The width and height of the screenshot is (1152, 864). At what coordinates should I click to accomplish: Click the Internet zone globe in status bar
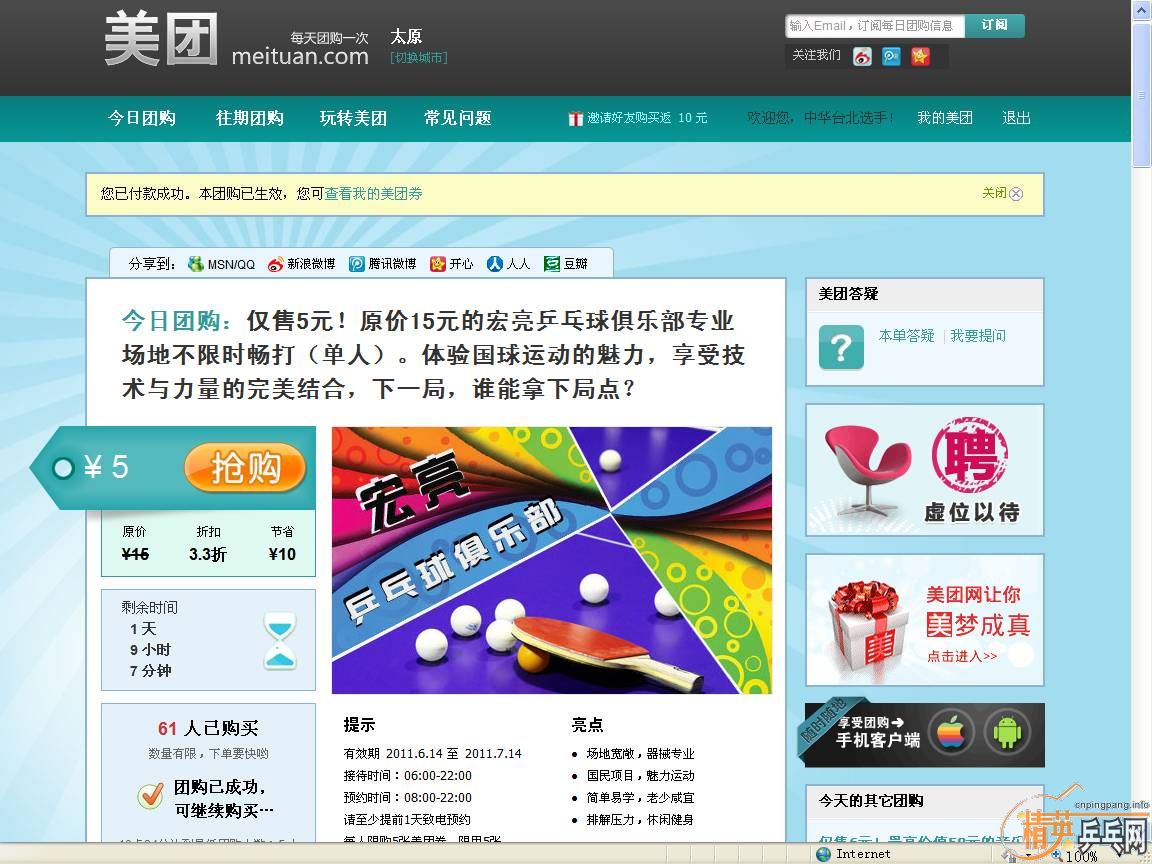pyautogui.click(x=824, y=854)
